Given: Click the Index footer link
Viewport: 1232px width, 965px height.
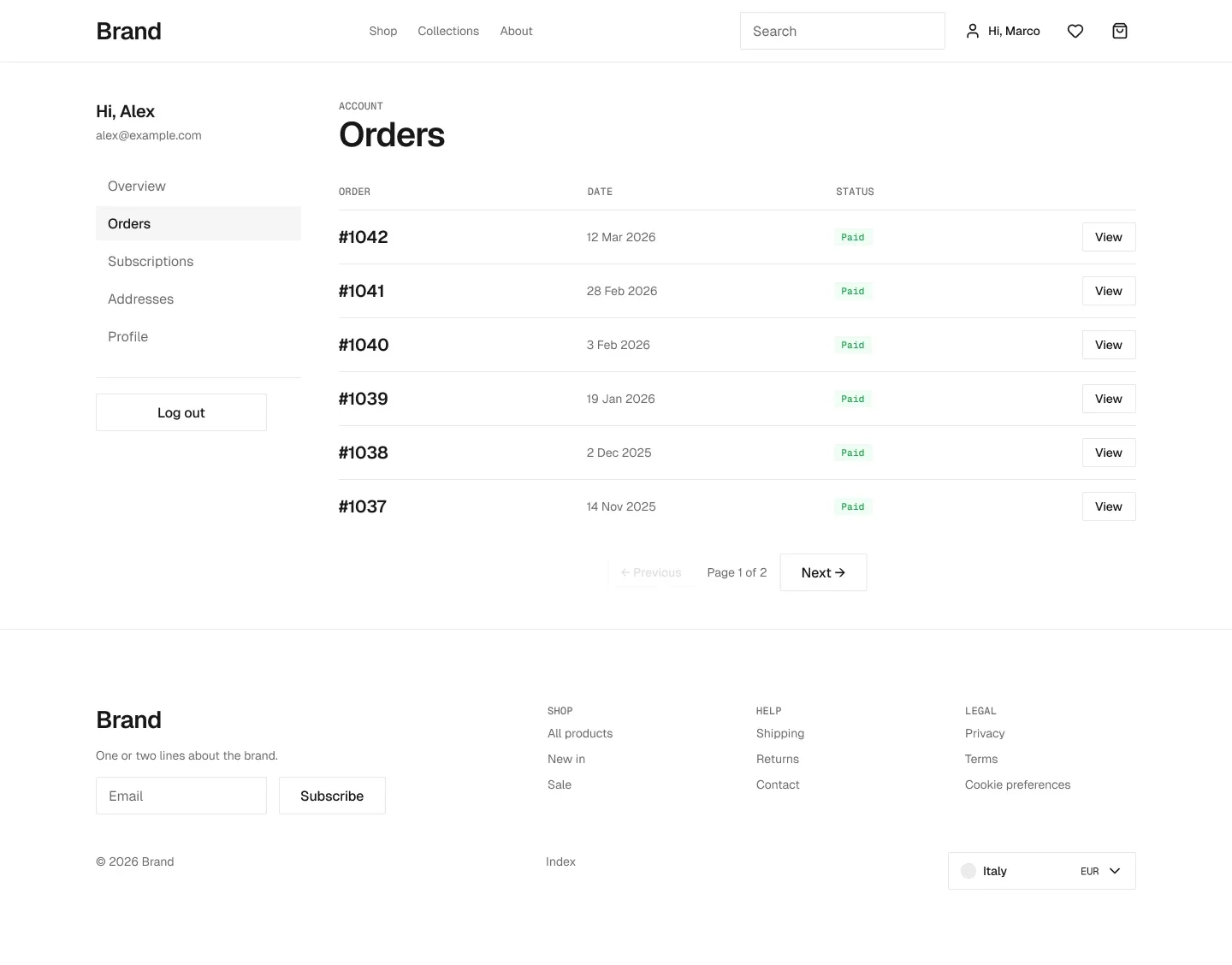Looking at the screenshot, I should [560, 861].
